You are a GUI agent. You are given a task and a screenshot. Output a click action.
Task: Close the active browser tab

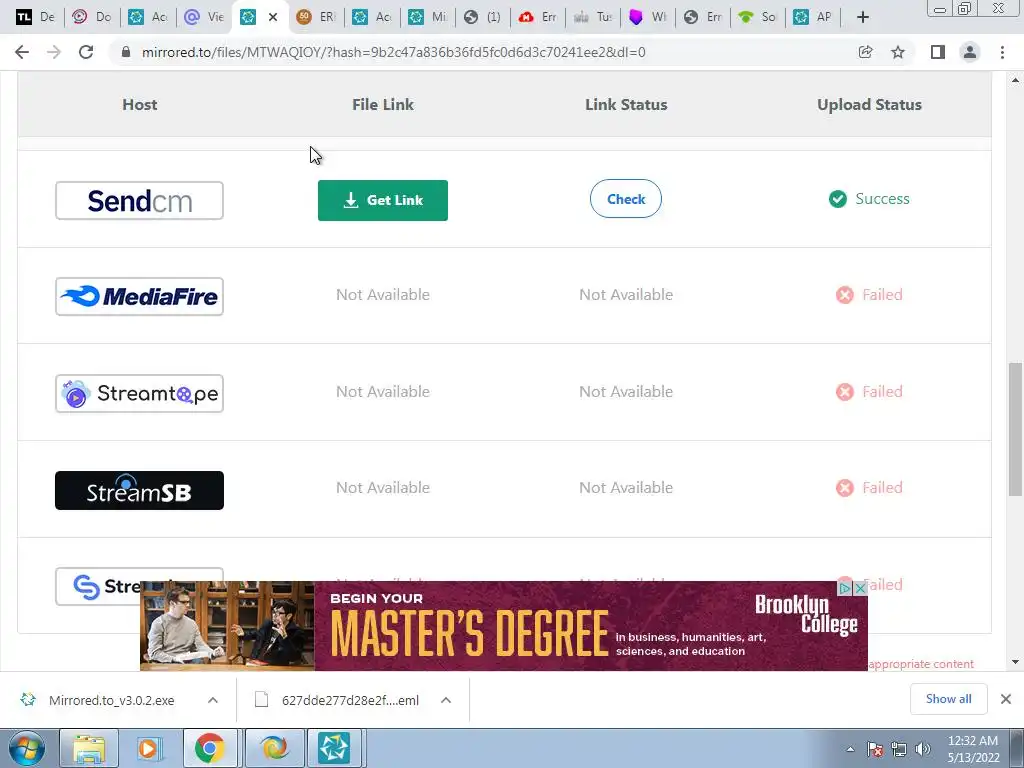pos(273,18)
